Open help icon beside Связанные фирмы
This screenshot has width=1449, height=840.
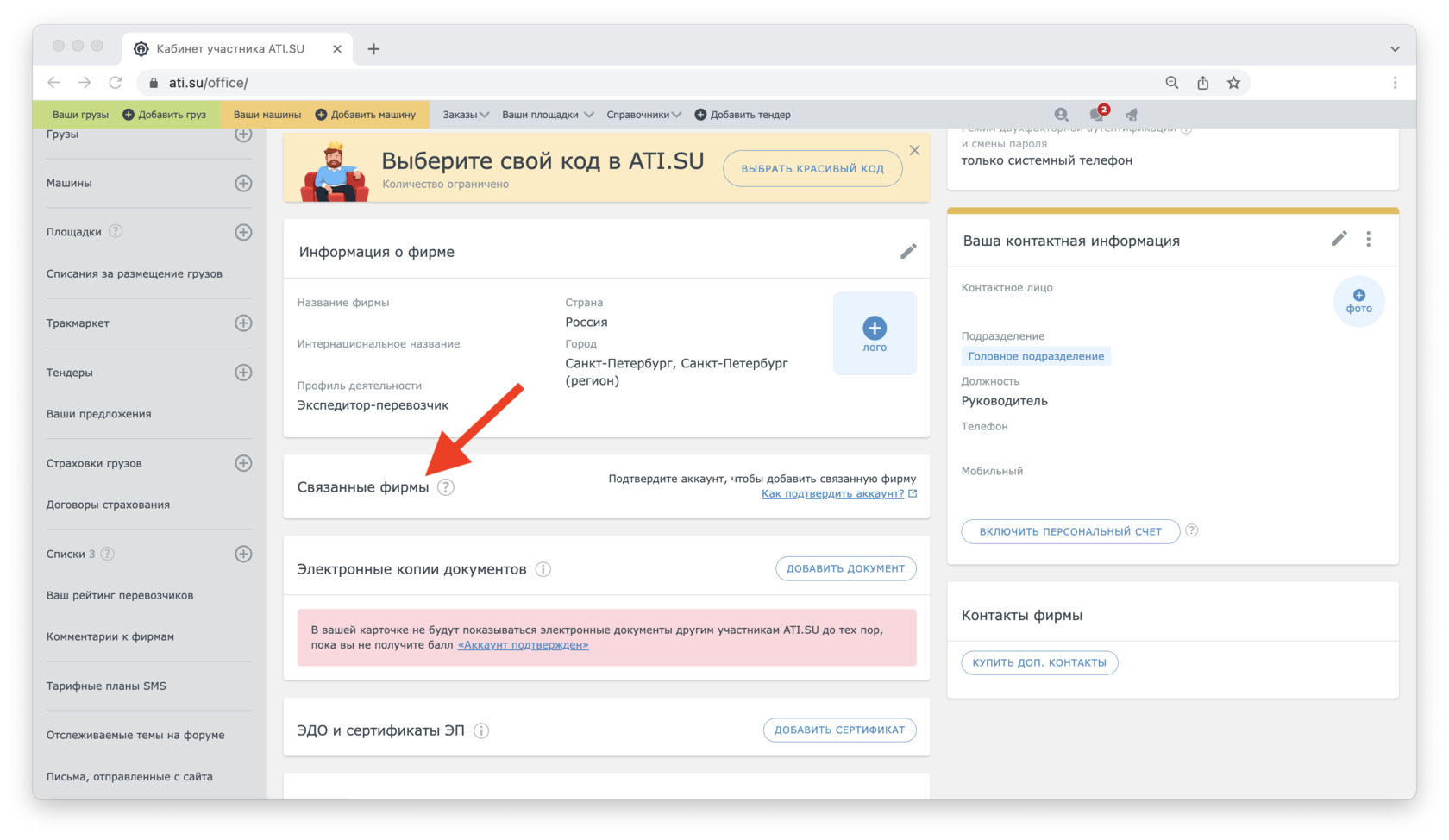(445, 487)
